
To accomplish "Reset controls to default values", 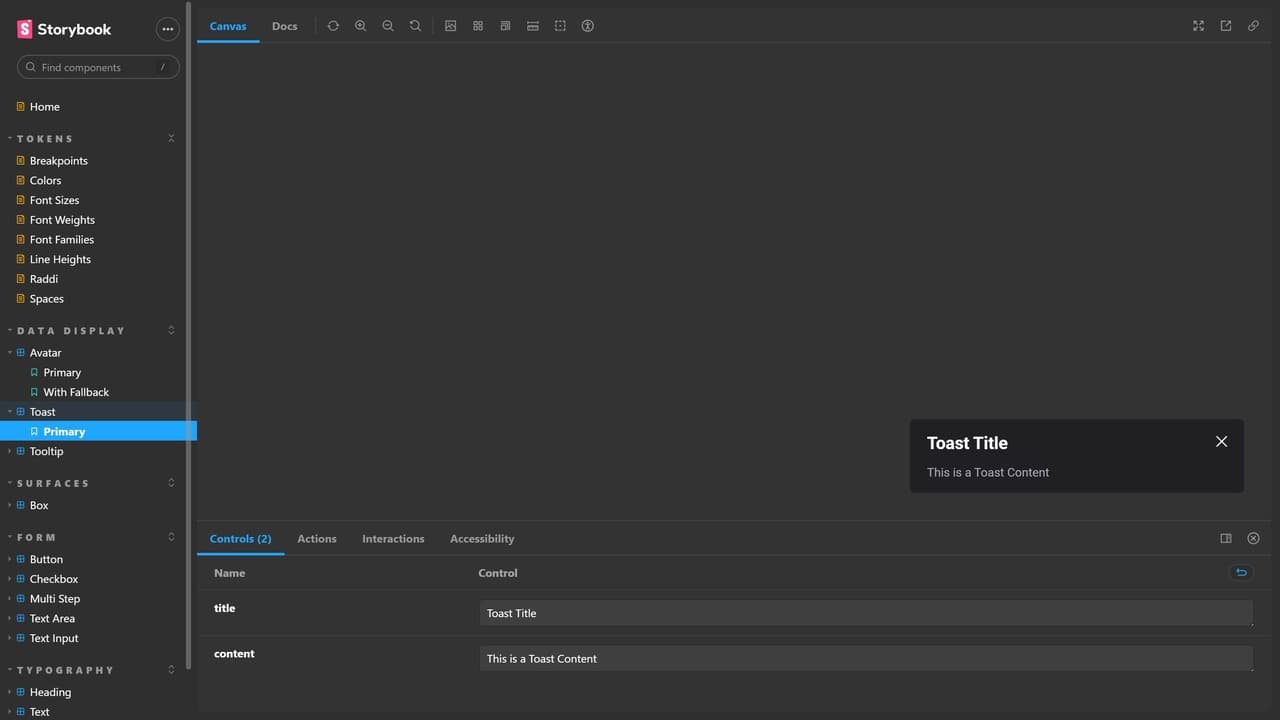I will click(x=1241, y=572).
